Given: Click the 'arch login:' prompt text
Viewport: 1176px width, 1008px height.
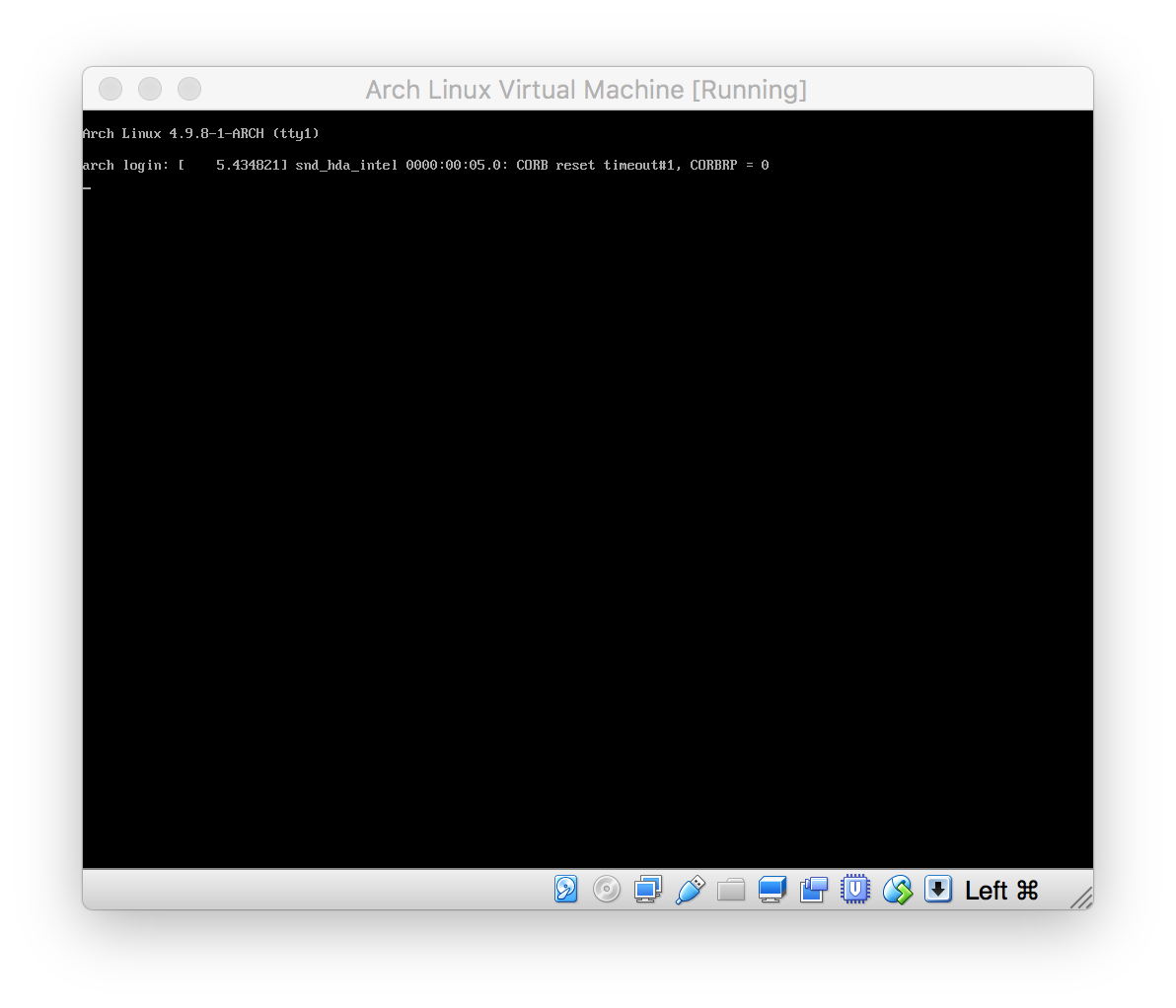Looking at the screenshot, I should (126, 166).
